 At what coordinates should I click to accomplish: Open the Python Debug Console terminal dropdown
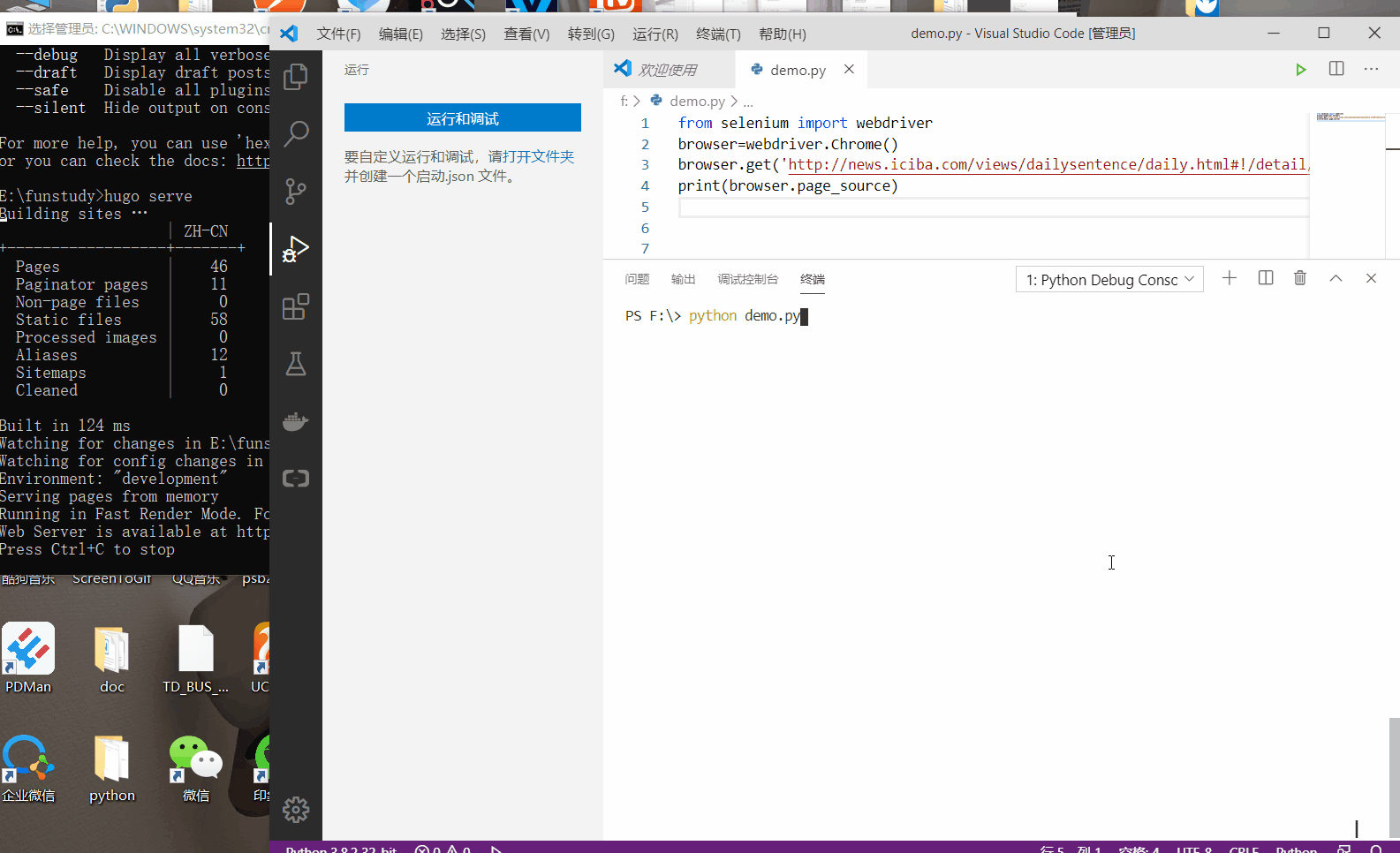[1109, 279]
